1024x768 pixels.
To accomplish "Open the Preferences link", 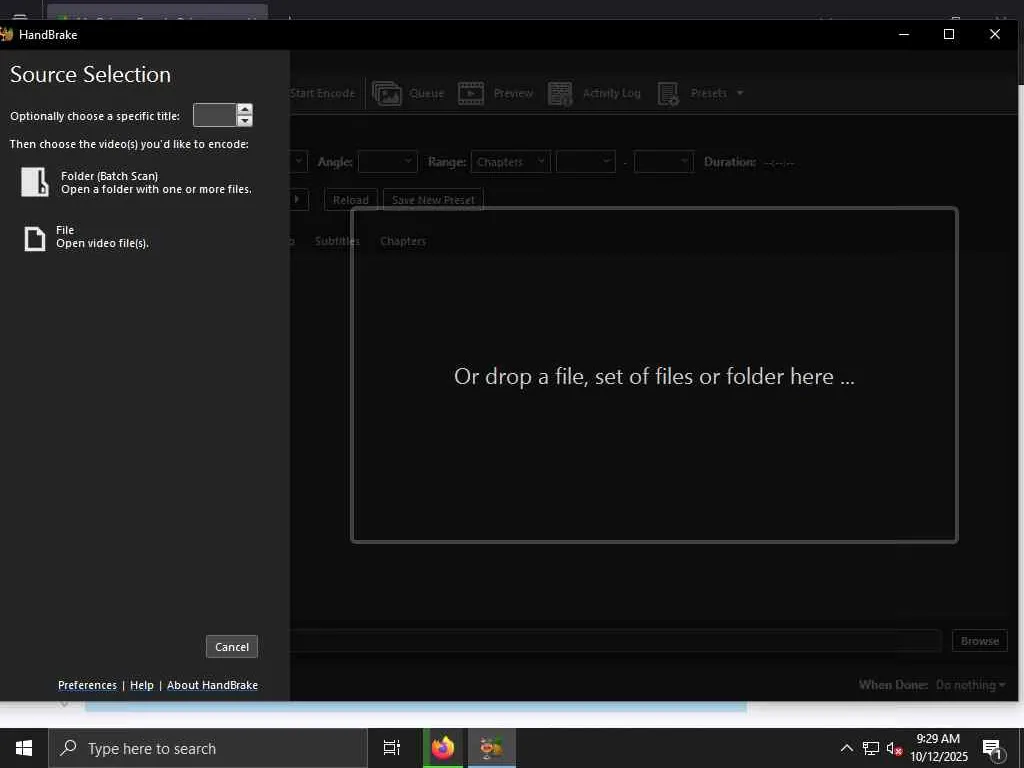I will [88, 685].
